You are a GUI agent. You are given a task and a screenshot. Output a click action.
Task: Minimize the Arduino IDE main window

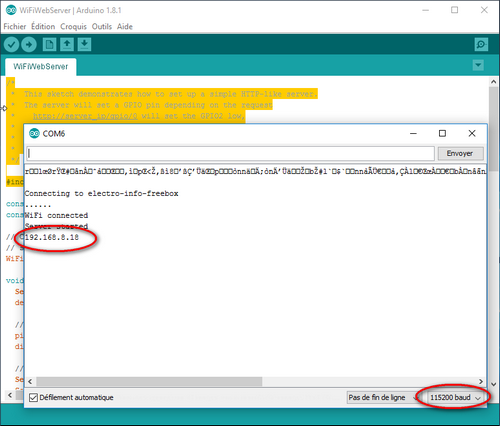pos(425,10)
